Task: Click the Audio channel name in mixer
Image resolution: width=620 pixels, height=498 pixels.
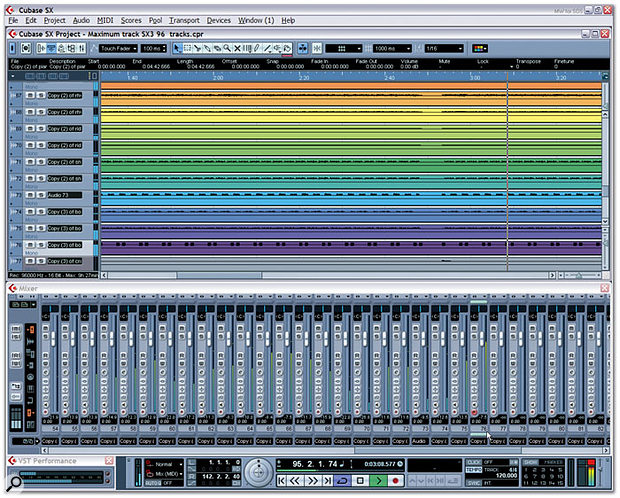Action: [420, 441]
